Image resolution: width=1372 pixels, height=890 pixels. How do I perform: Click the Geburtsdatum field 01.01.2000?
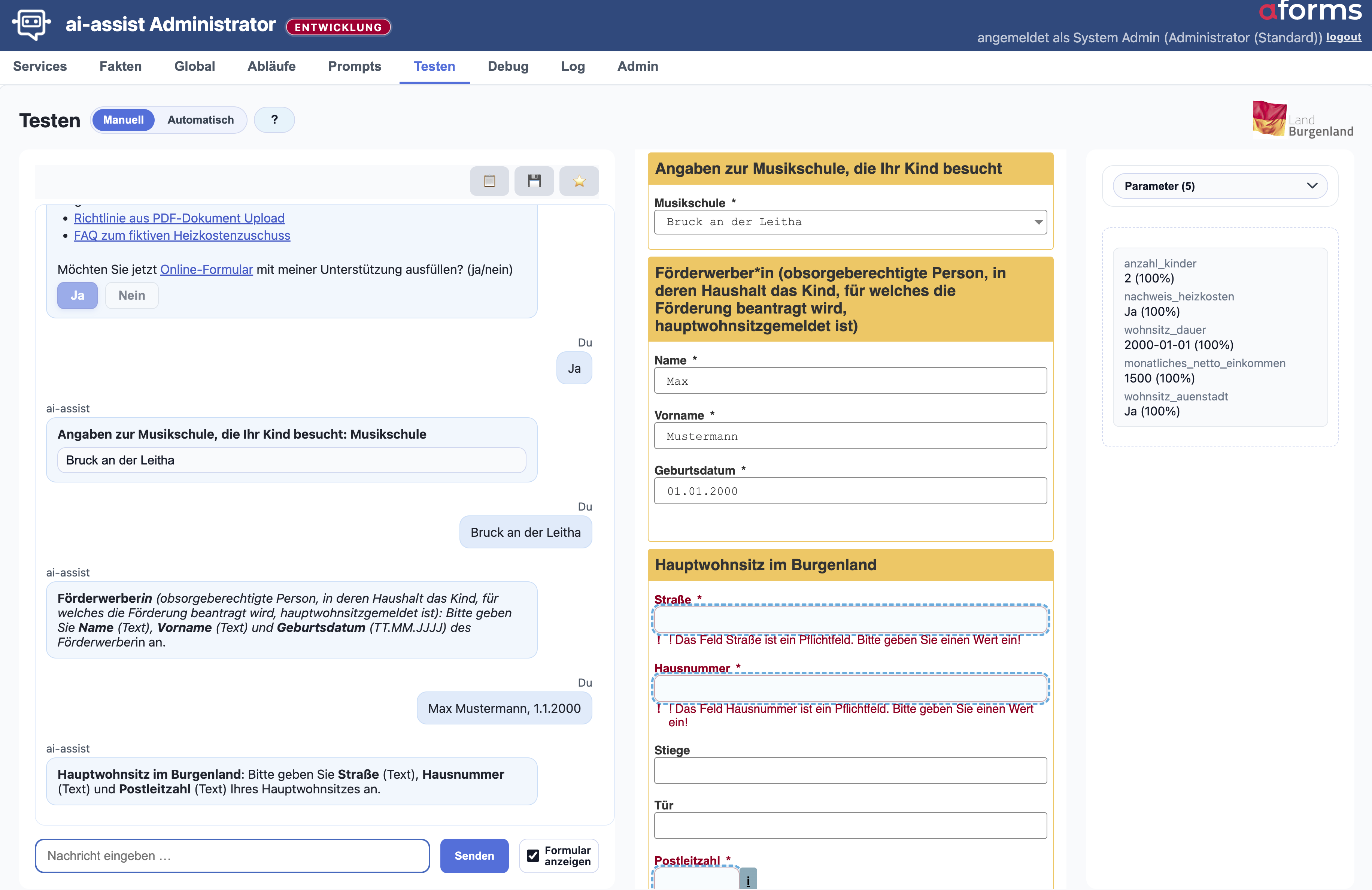point(850,491)
